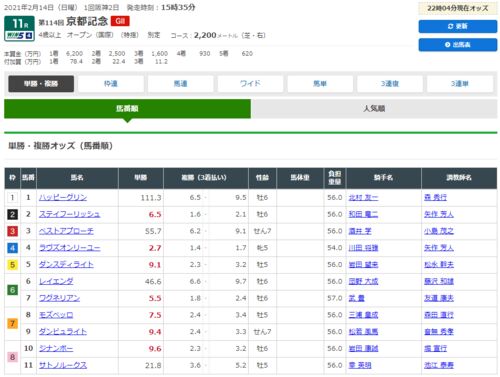Image resolution: width=500 pixels, height=377 pixels.
Task: Select the 馬単 tab
Action: tap(320, 84)
